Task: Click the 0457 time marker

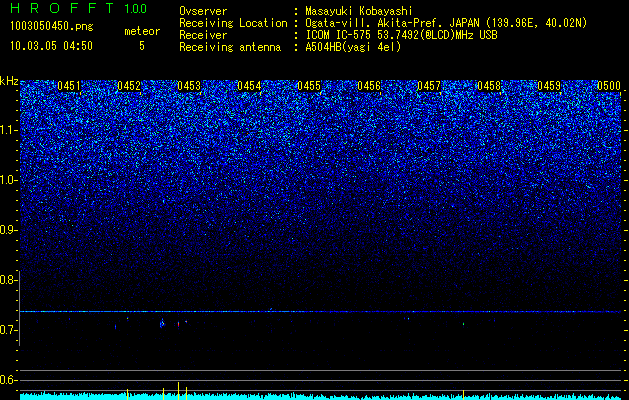Action: pos(429,86)
